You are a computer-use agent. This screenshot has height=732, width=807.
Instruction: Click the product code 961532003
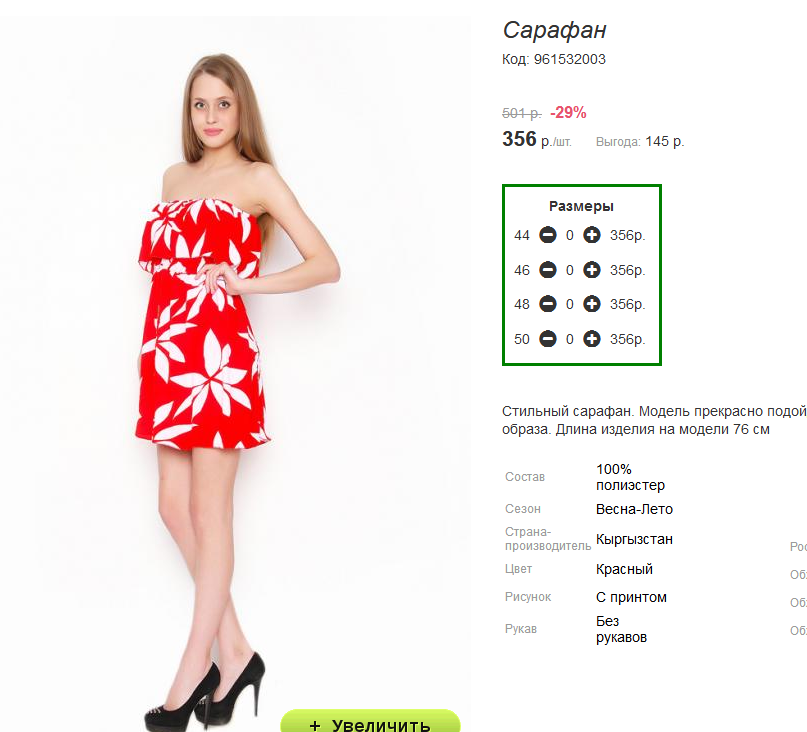[569, 59]
